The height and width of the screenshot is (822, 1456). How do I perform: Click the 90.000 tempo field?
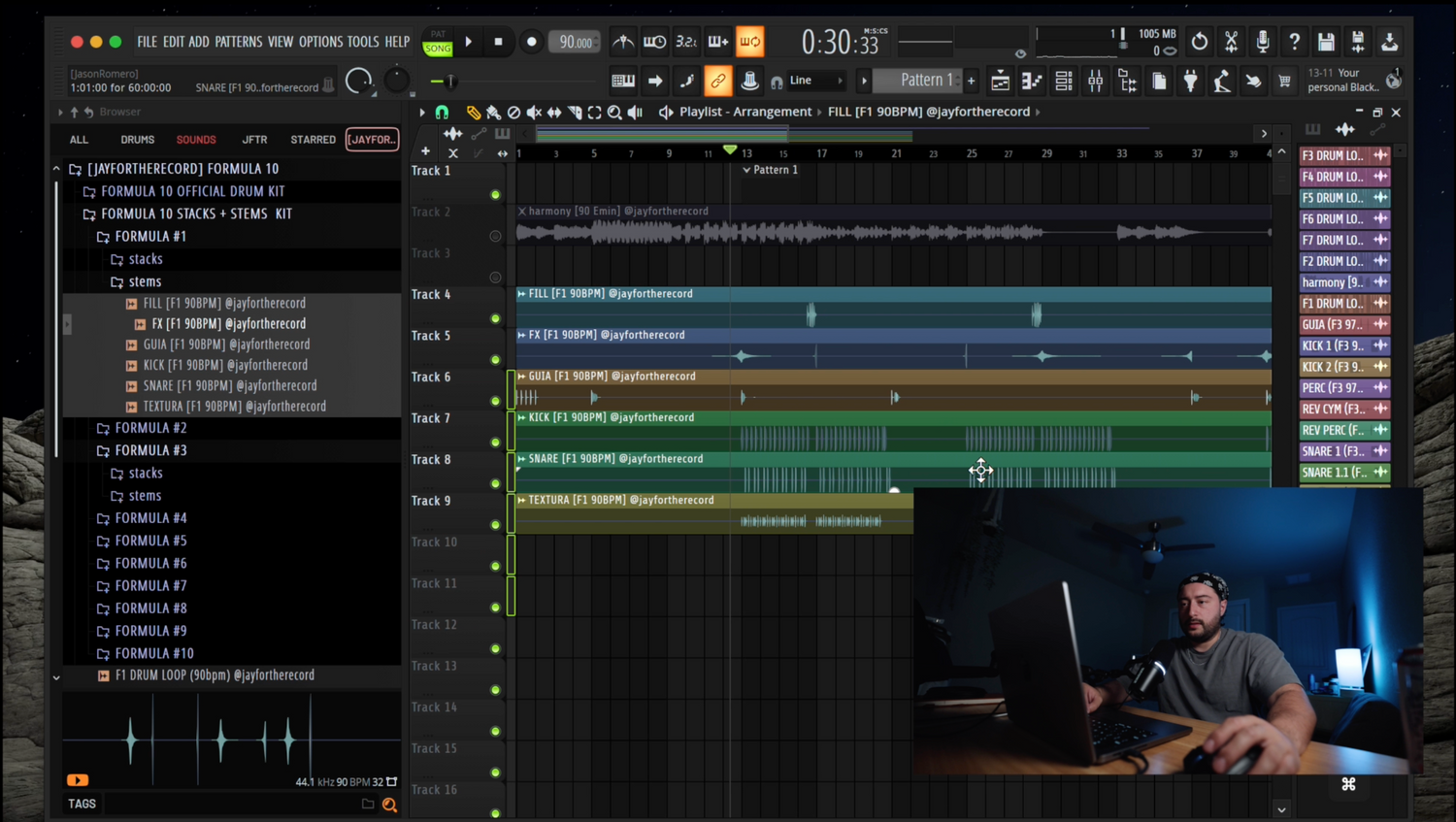click(575, 42)
